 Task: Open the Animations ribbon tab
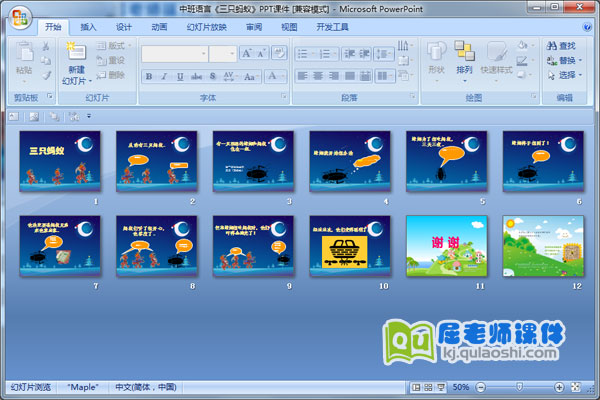coord(159,27)
